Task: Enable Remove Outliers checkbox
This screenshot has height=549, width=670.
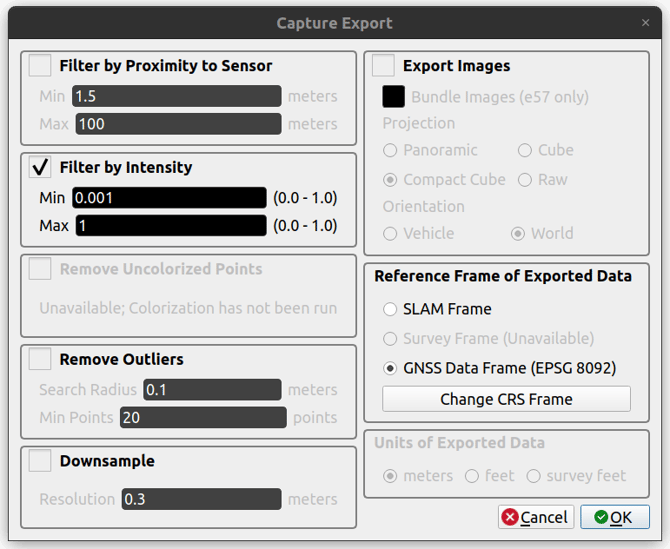Action: pyautogui.click(x=40, y=359)
